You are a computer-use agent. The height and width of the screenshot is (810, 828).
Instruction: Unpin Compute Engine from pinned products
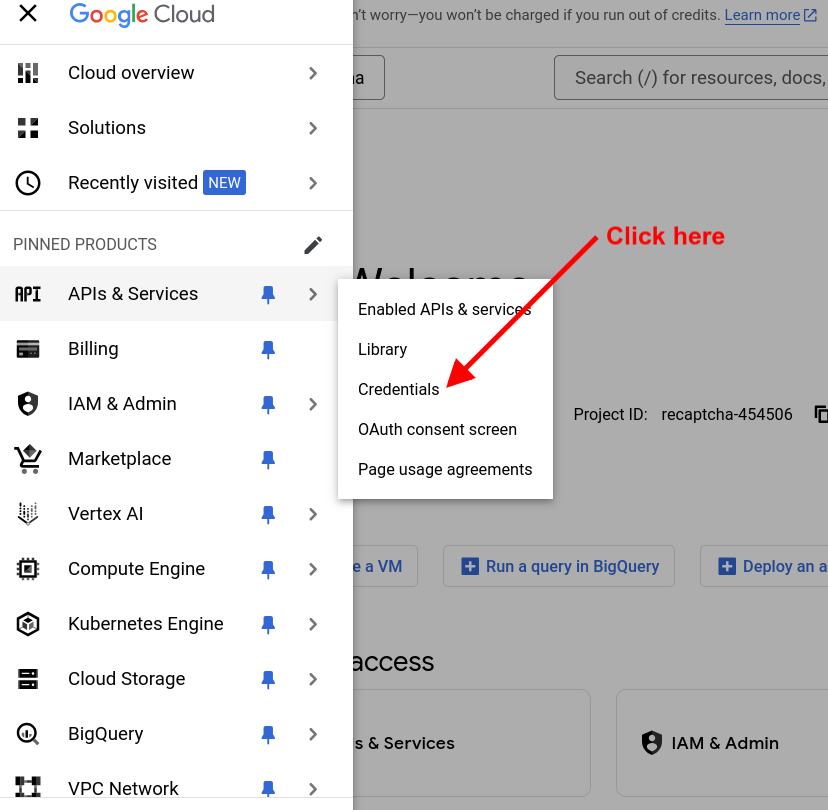coord(268,569)
